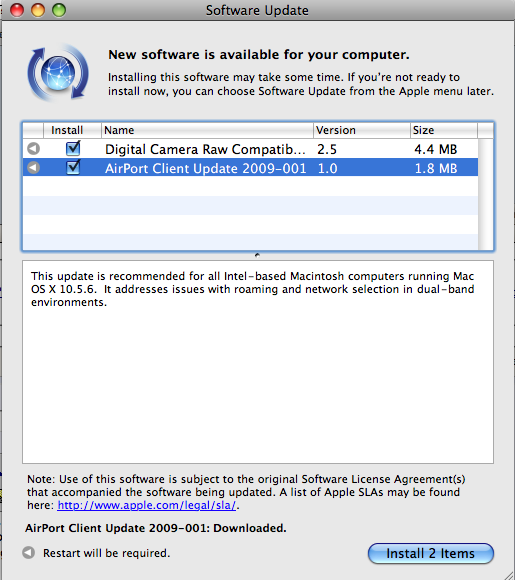Click the 1.8 MB size value

click(436, 169)
